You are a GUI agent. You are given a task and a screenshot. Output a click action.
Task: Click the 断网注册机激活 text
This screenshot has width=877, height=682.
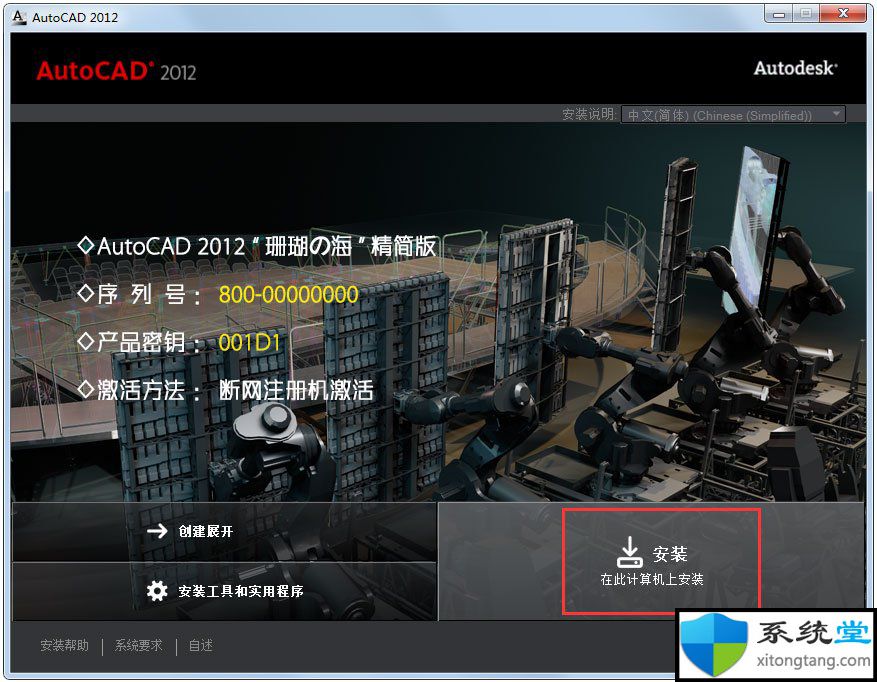[296, 391]
